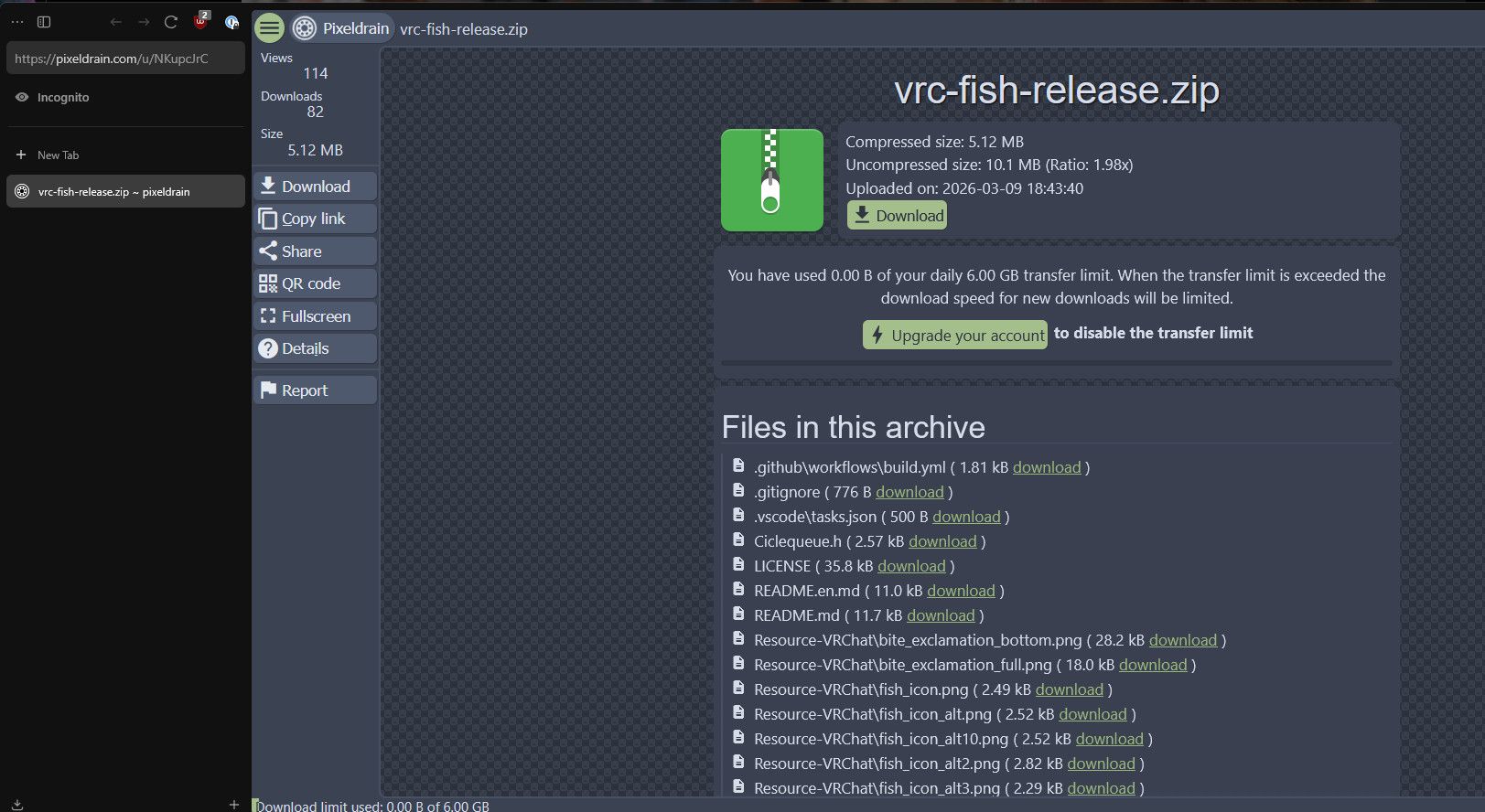Go to Pixeldrain home logo button
The height and width of the screenshot is (812, 1485).
click(x=343, y=28)
